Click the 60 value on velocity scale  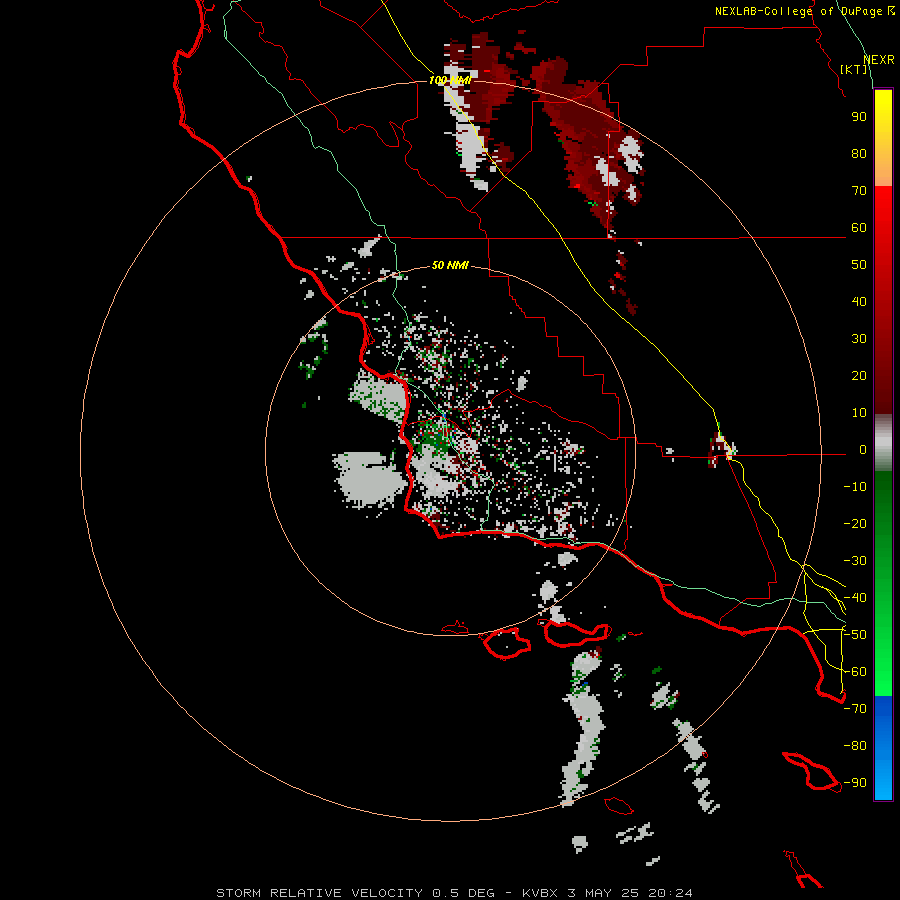coord(859,228)
